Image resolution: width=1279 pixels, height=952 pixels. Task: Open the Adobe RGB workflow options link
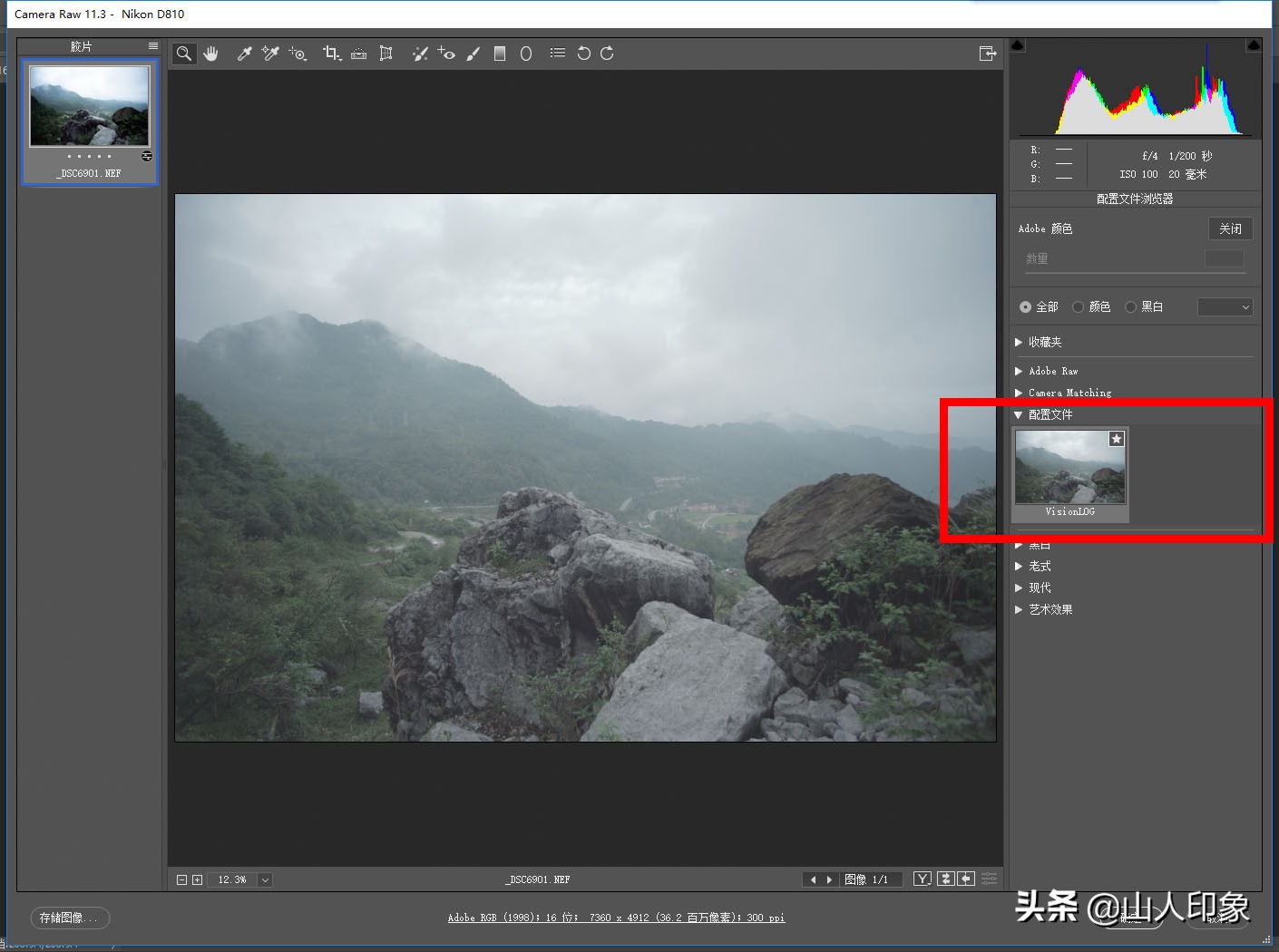point(616,918)
